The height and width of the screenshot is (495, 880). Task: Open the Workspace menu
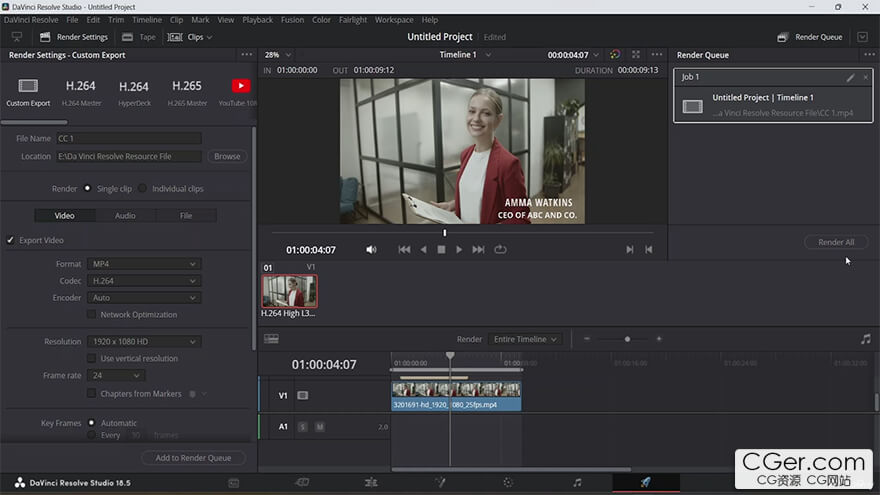click(394, 20)
